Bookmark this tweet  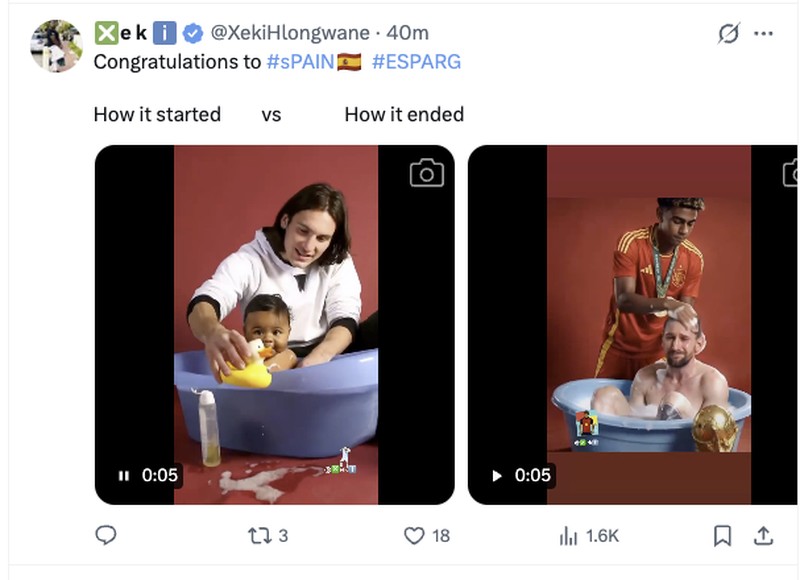[x=722, y=536]
